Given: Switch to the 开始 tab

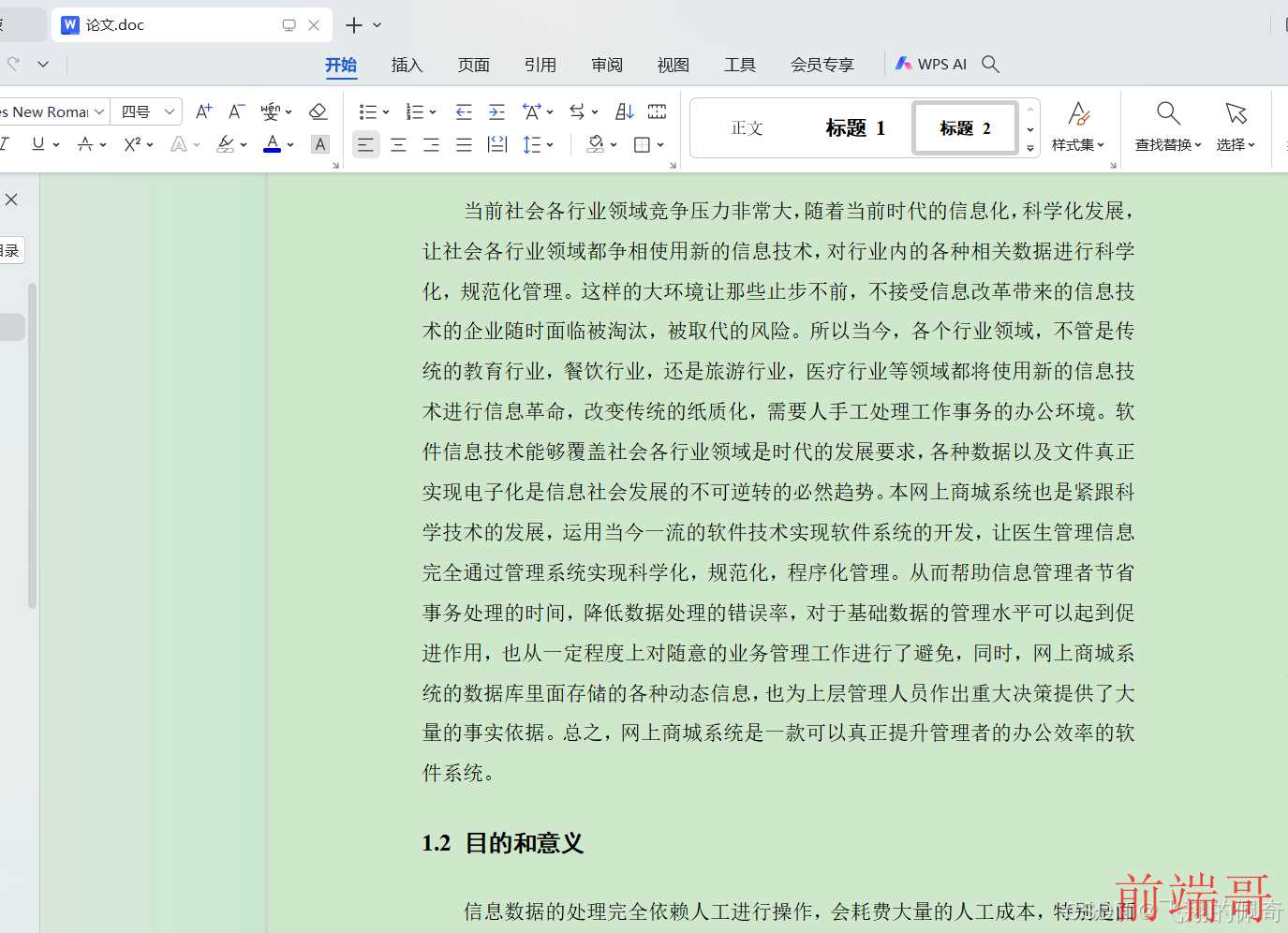Looking at the screenshot, I should (x=341, y=65).
